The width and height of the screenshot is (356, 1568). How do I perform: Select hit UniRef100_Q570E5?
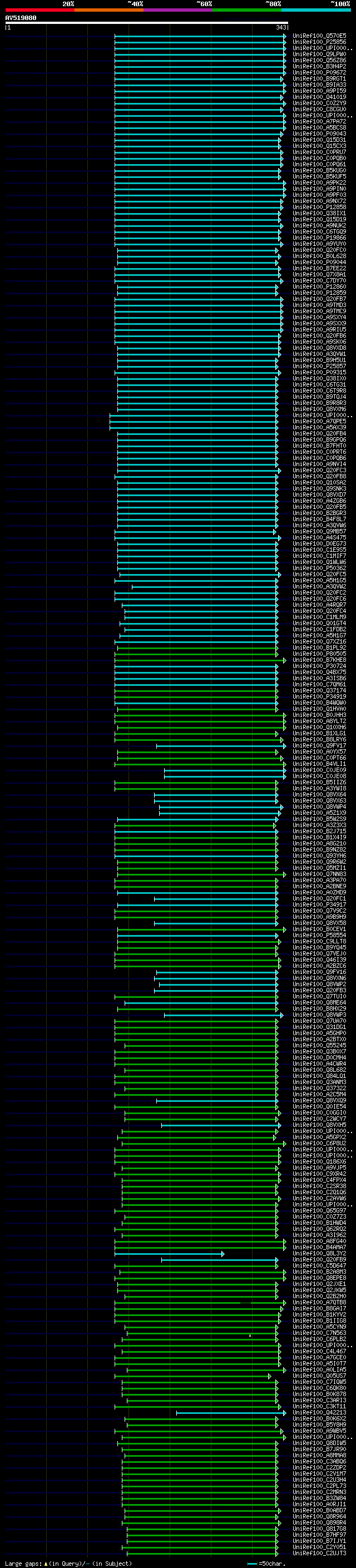(x=319, y=36)
